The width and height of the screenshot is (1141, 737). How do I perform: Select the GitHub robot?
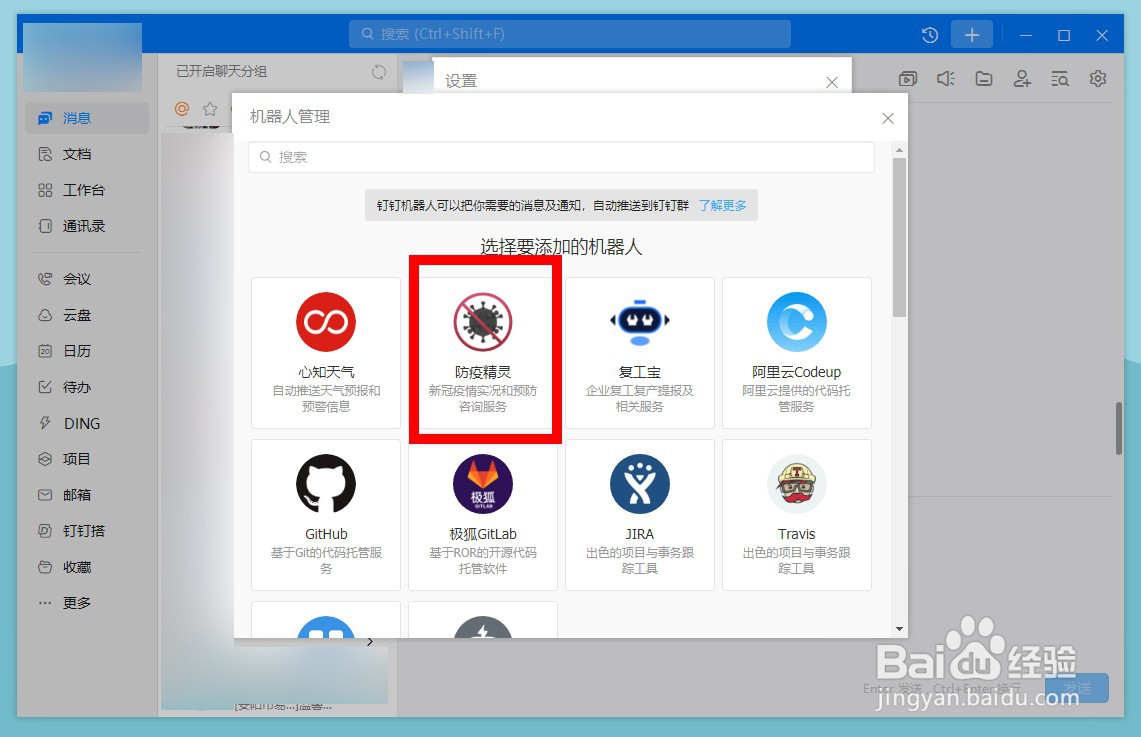pos(326,515)
